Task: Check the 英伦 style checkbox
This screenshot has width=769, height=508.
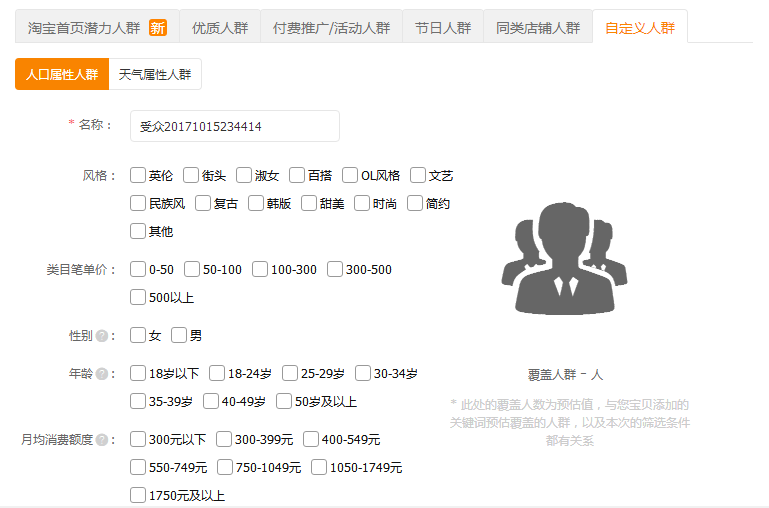Action: [139, 176]
